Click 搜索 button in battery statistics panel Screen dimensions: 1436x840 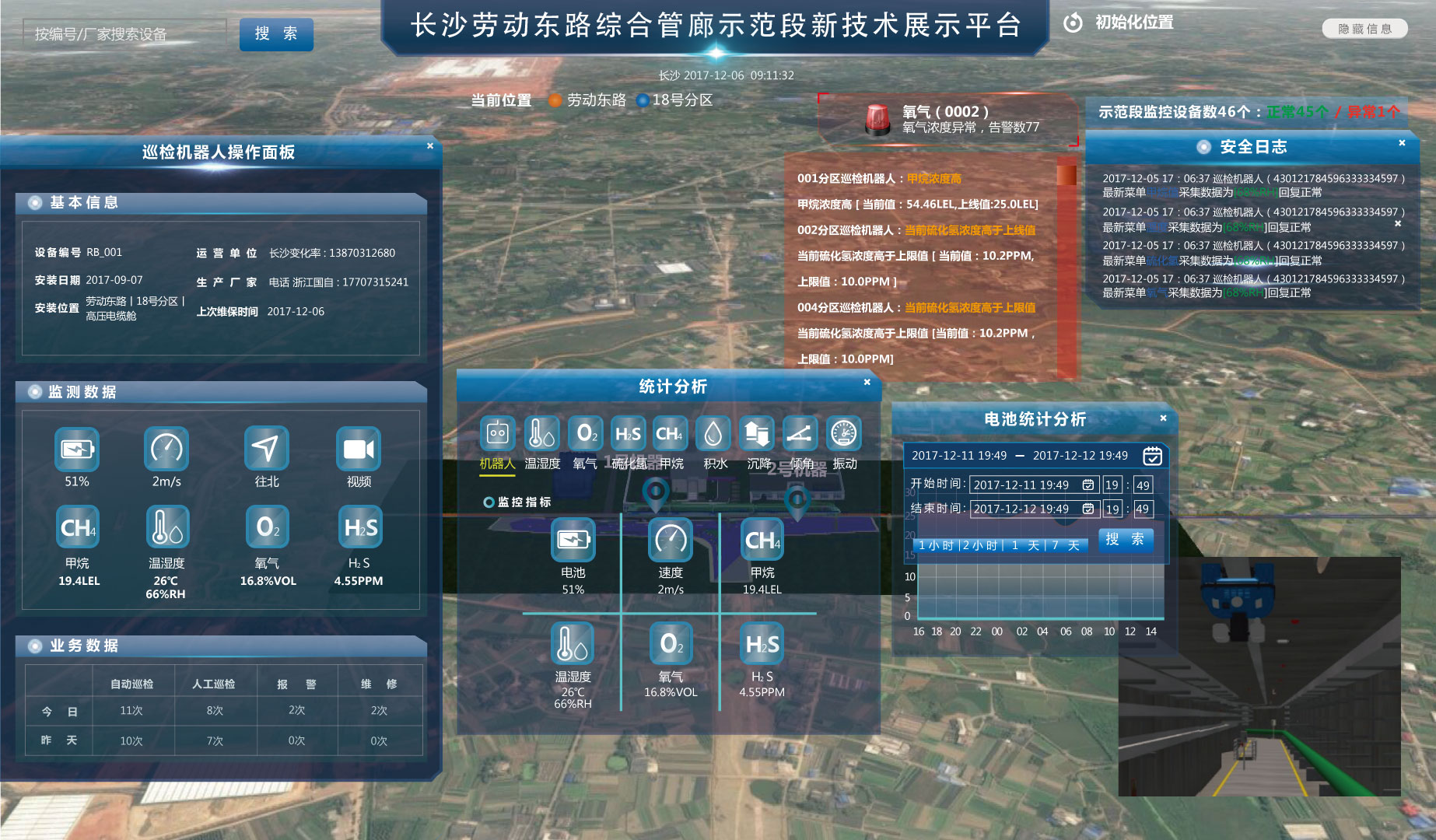coord(1125,540)
